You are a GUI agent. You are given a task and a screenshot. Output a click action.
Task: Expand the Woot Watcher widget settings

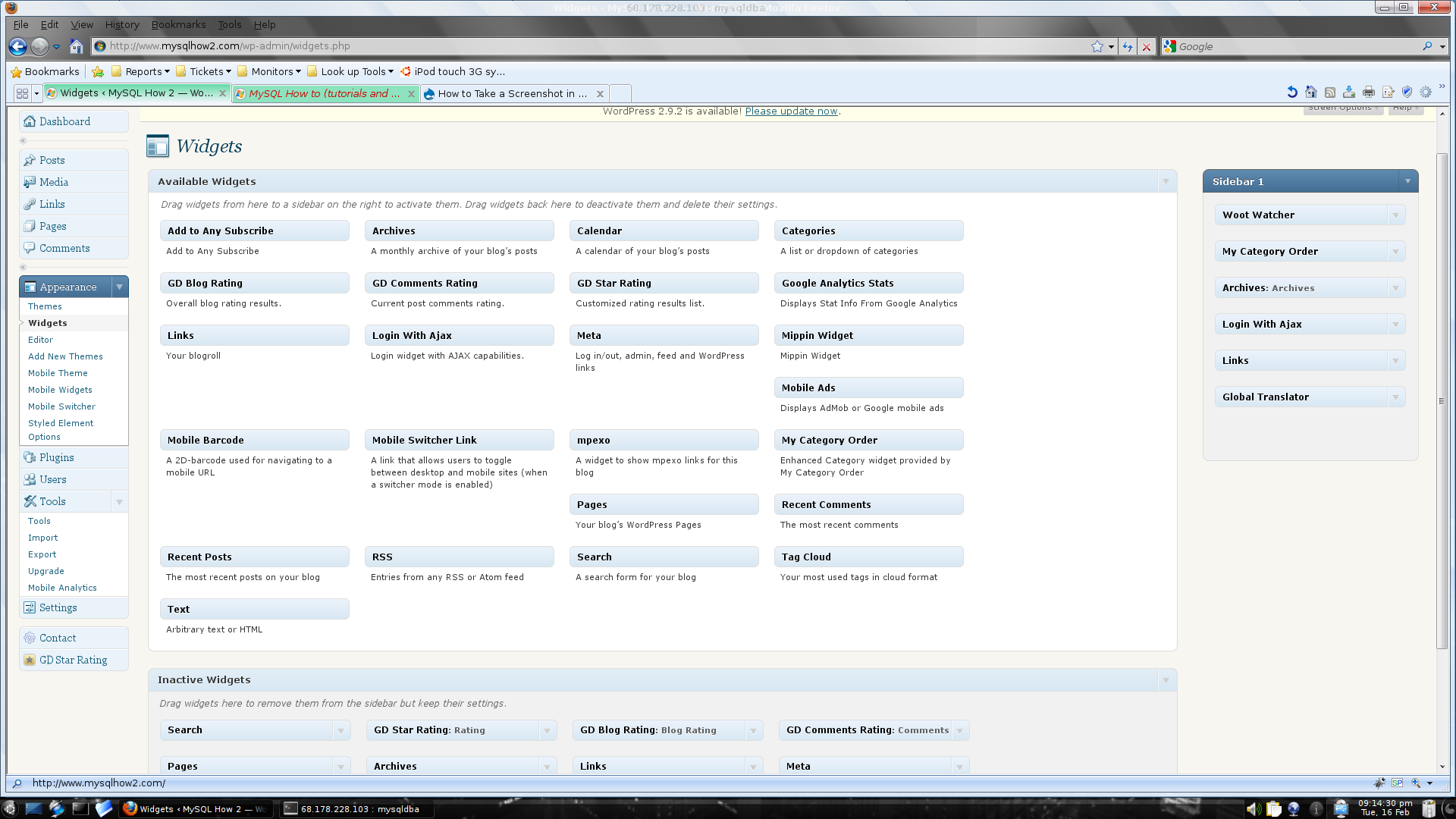point(1395,215)
